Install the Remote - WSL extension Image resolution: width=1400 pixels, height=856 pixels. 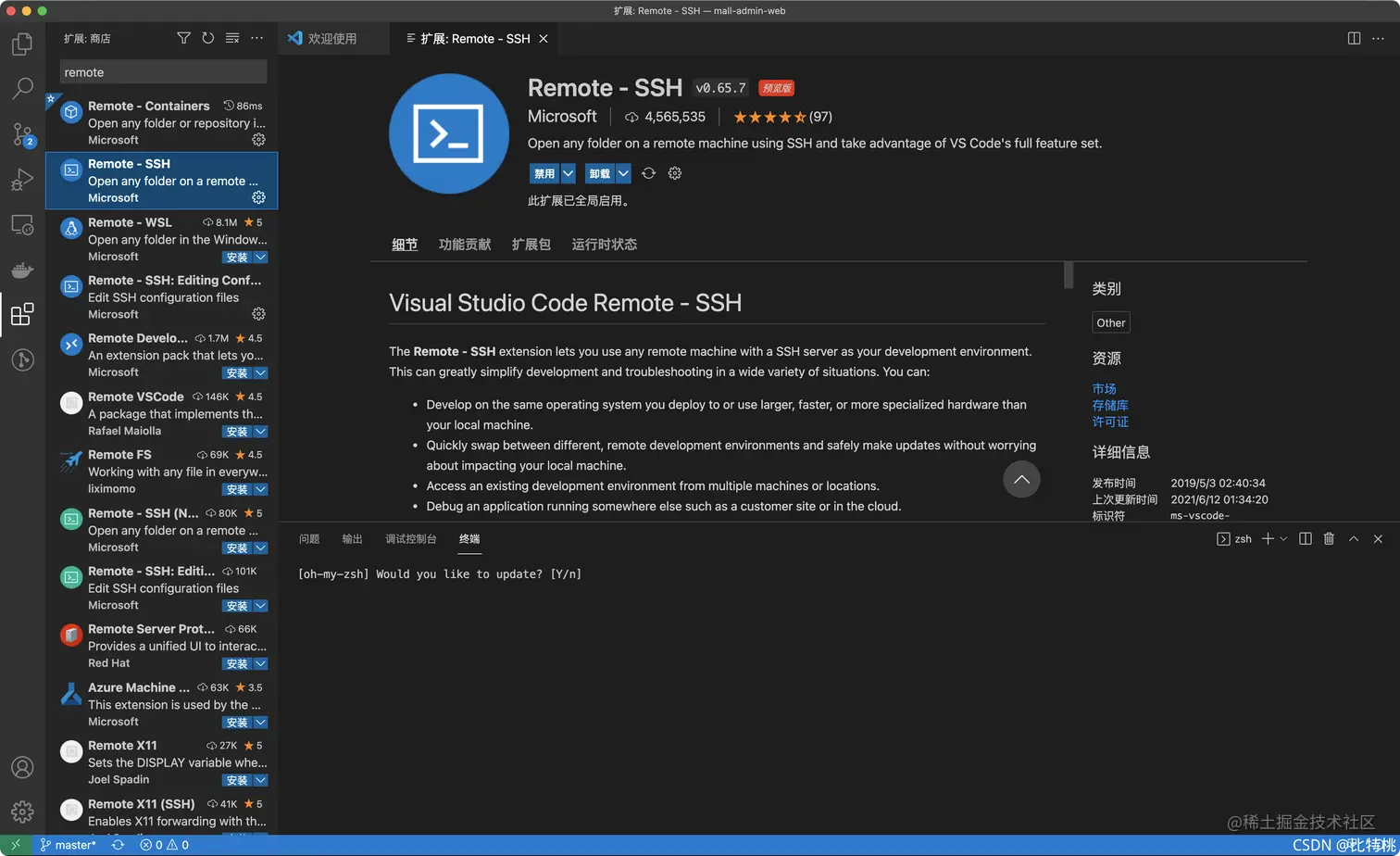coord(237,257)
